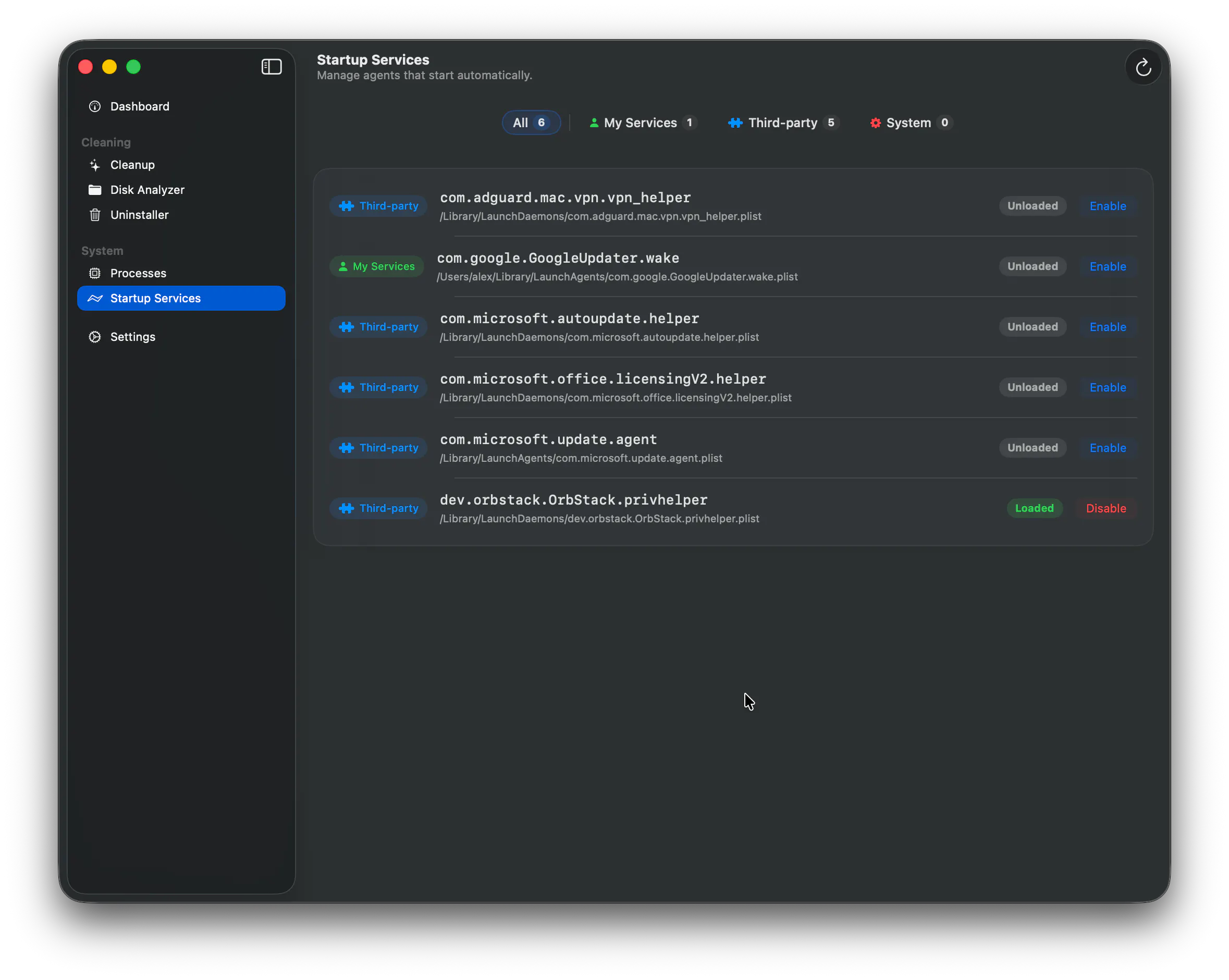Click the refresh services icon

[x=1142, y=67]
